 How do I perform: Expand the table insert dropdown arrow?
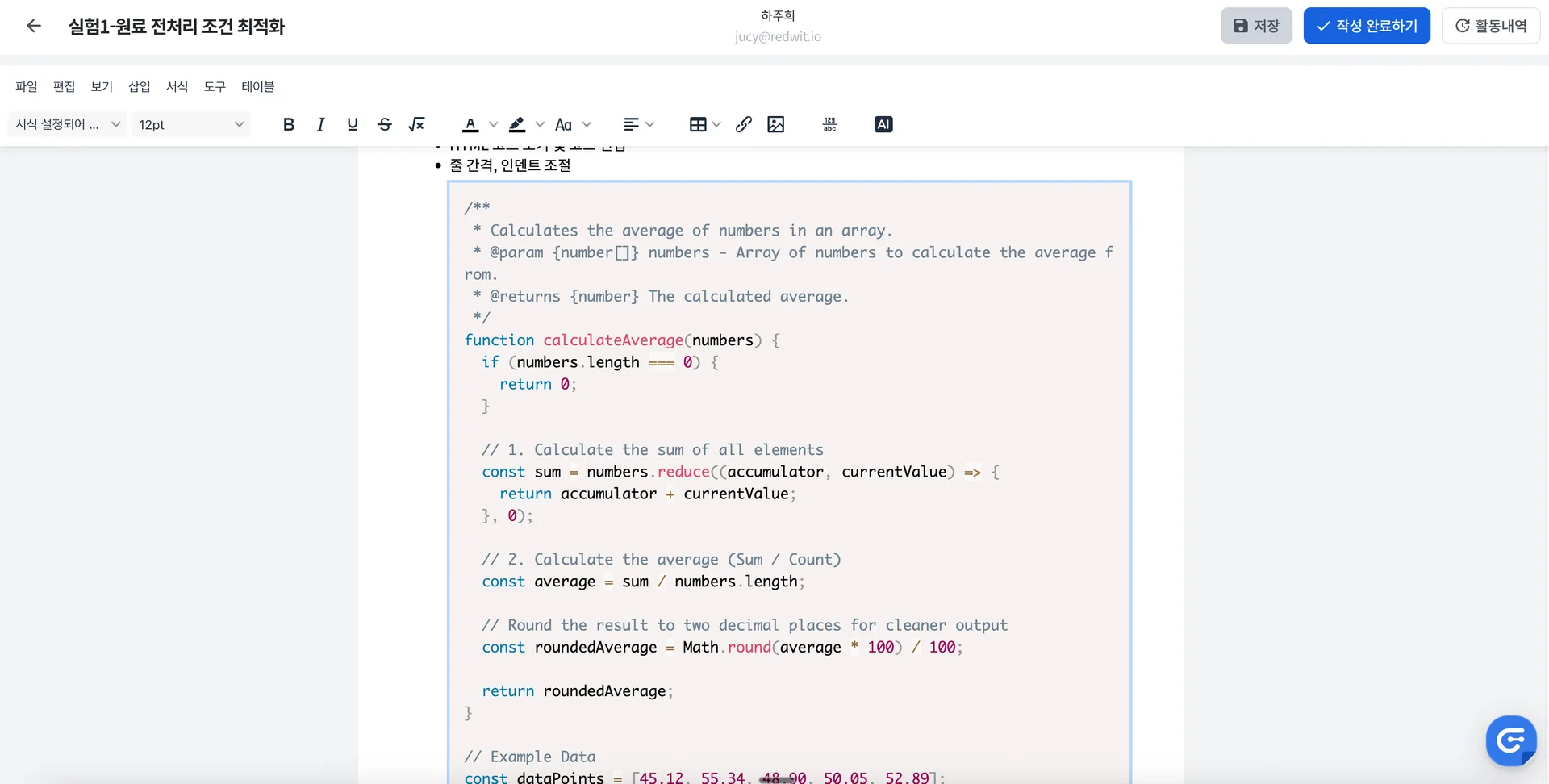click(x=716, y=124)
